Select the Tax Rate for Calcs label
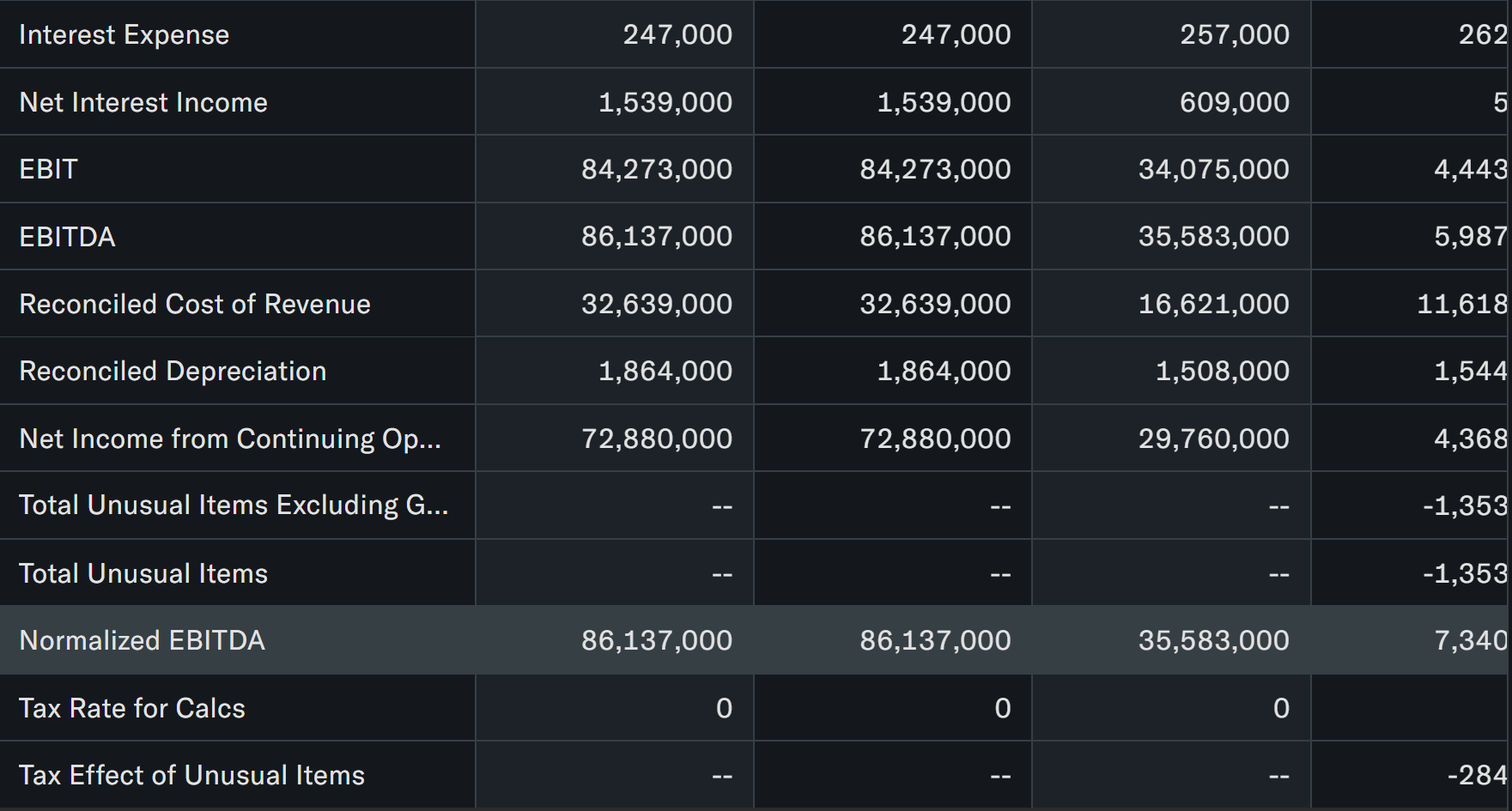Image resolution: width=1512 pixels, height=811 pixels. [132, 709]
